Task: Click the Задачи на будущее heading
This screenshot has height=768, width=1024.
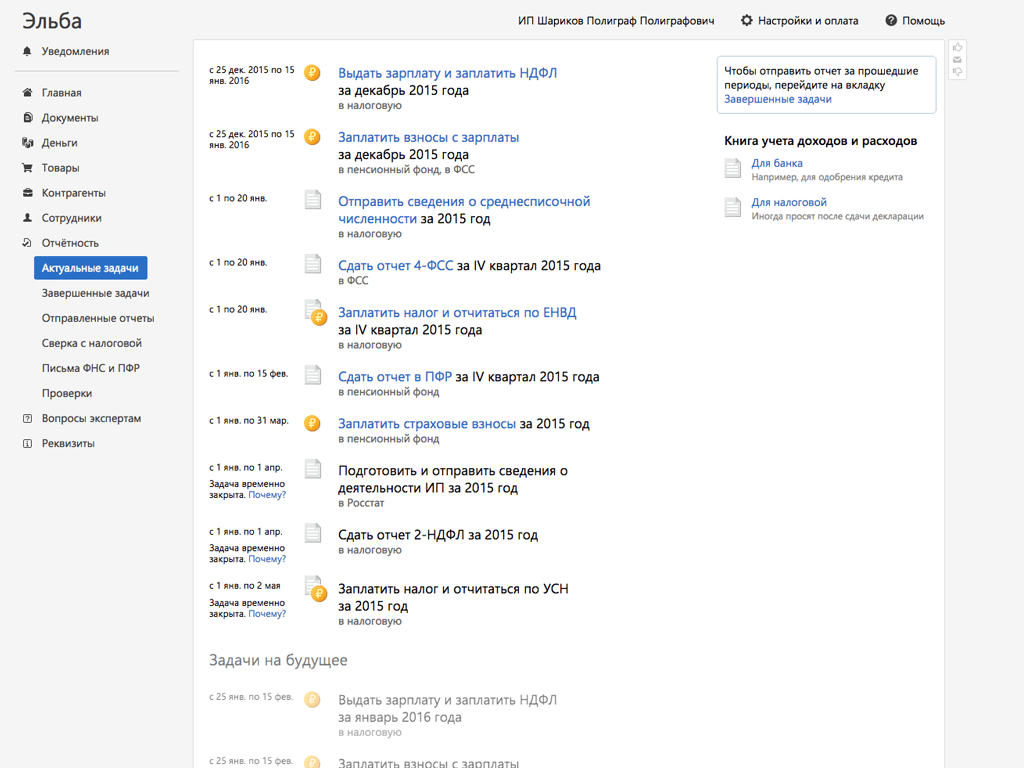Action: coord(278,660)
